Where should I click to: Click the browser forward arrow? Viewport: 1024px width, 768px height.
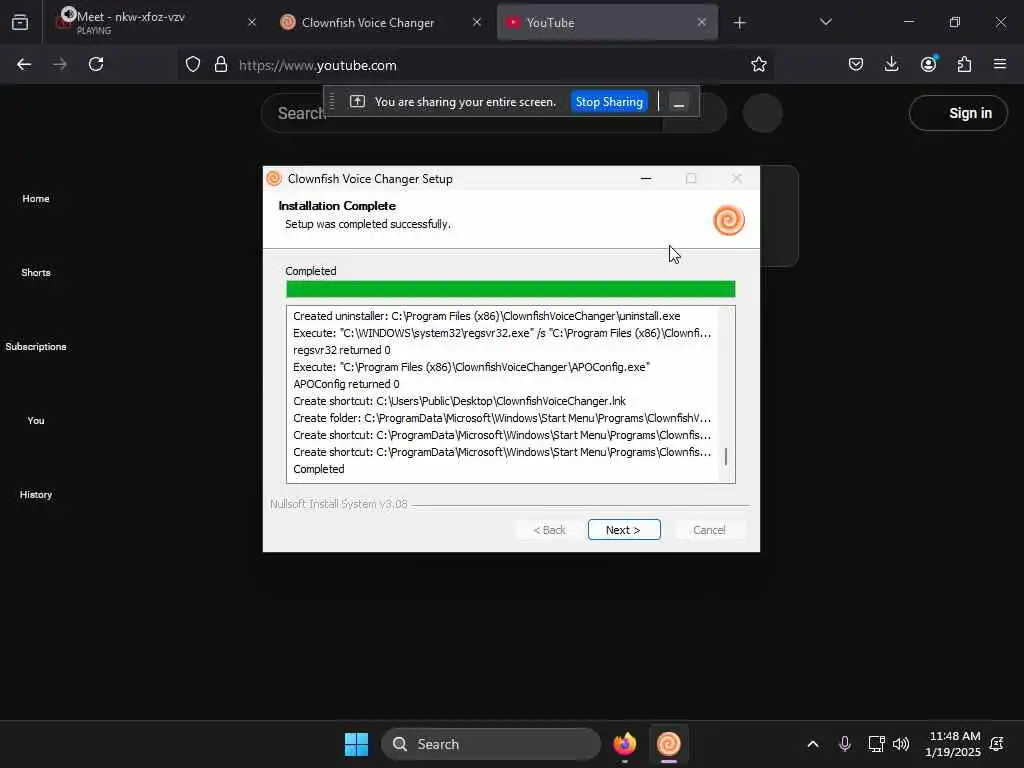click(60, 64)
